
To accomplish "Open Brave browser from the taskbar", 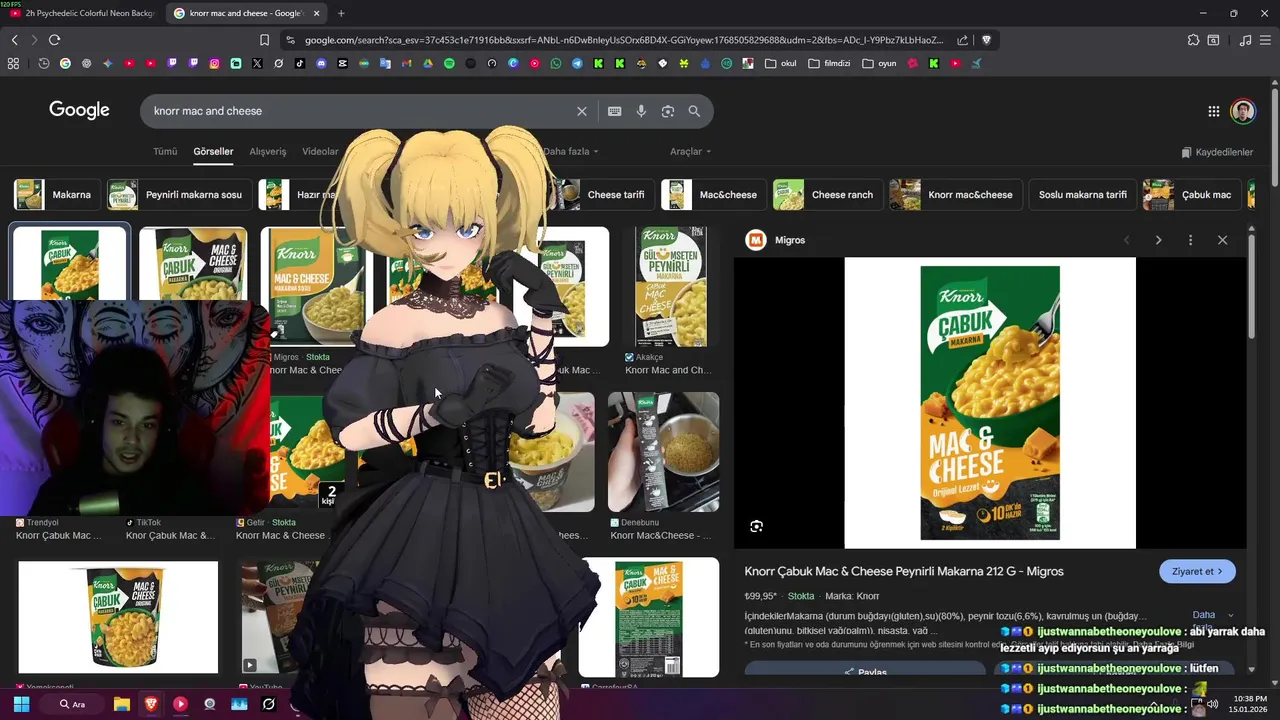I will point(150,704).
